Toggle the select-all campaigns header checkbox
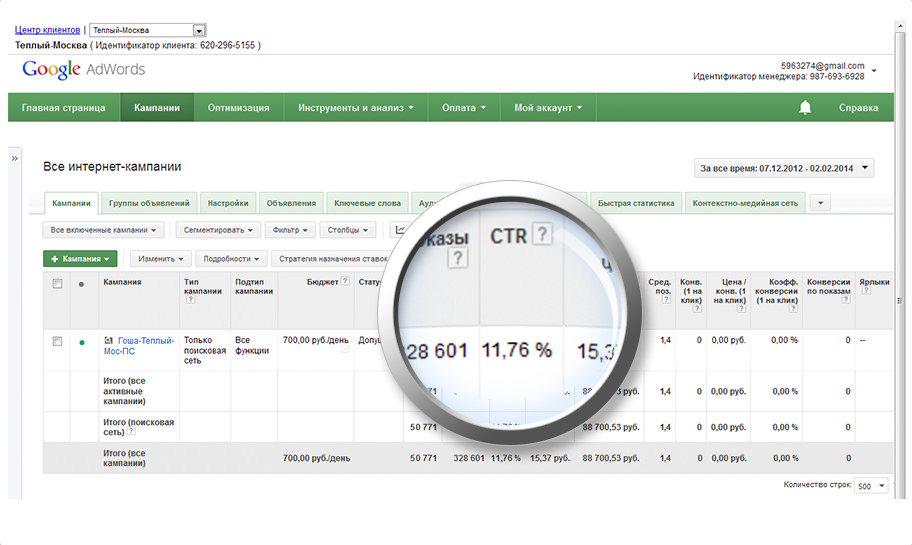This screenshot has height=545, width=912. [57, 283]
